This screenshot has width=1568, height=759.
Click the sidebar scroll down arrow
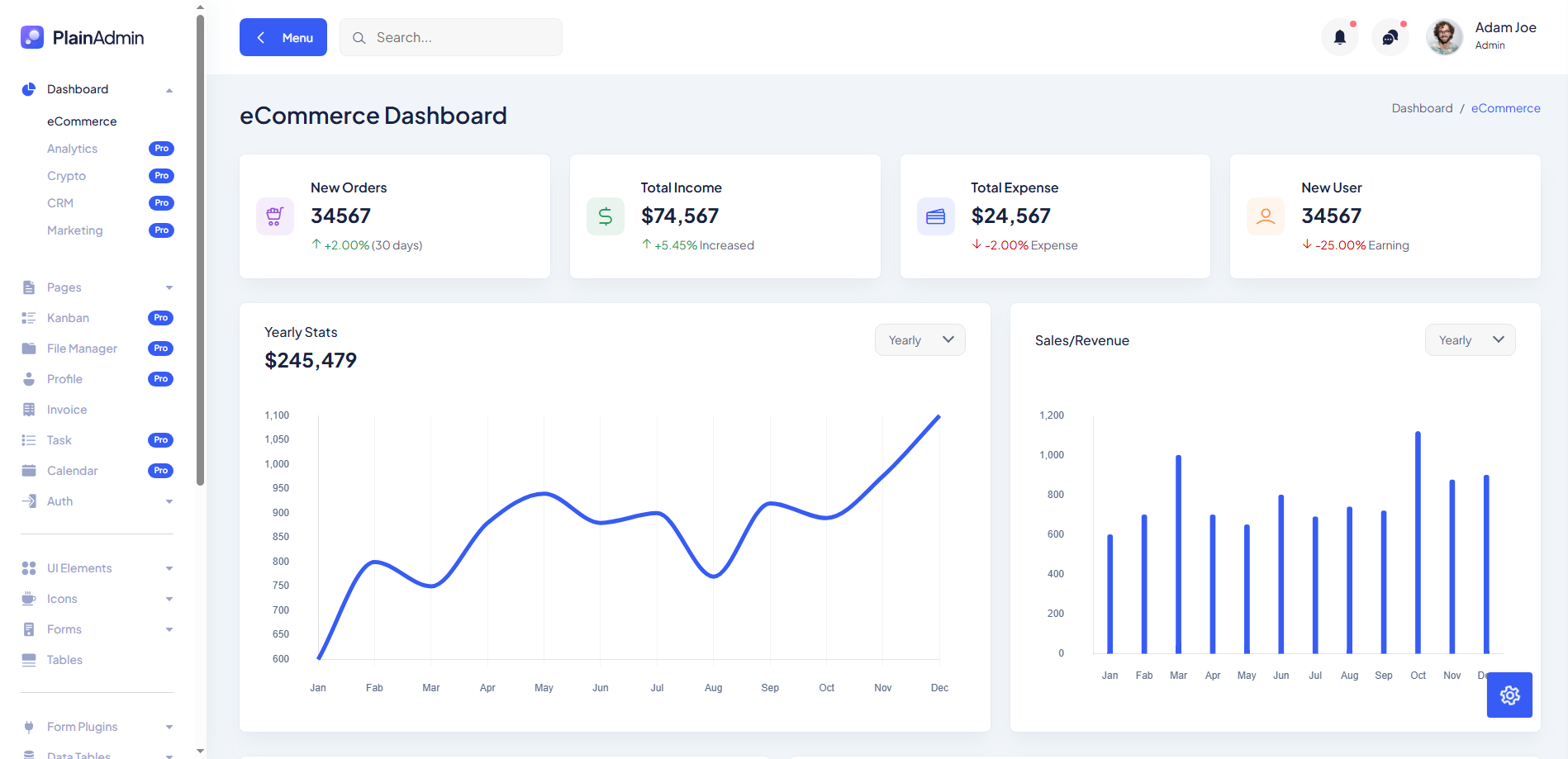(200, 752)
